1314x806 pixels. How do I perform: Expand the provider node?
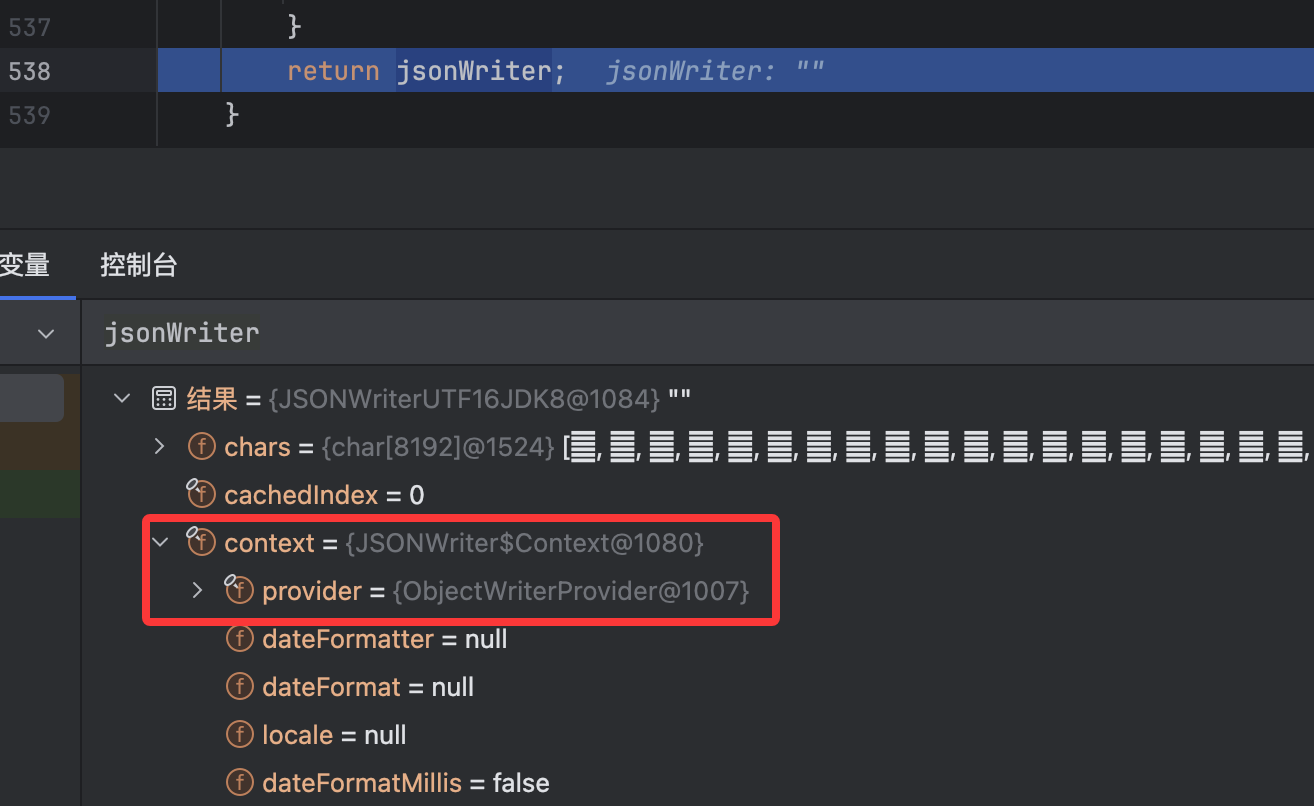[198, 591]
